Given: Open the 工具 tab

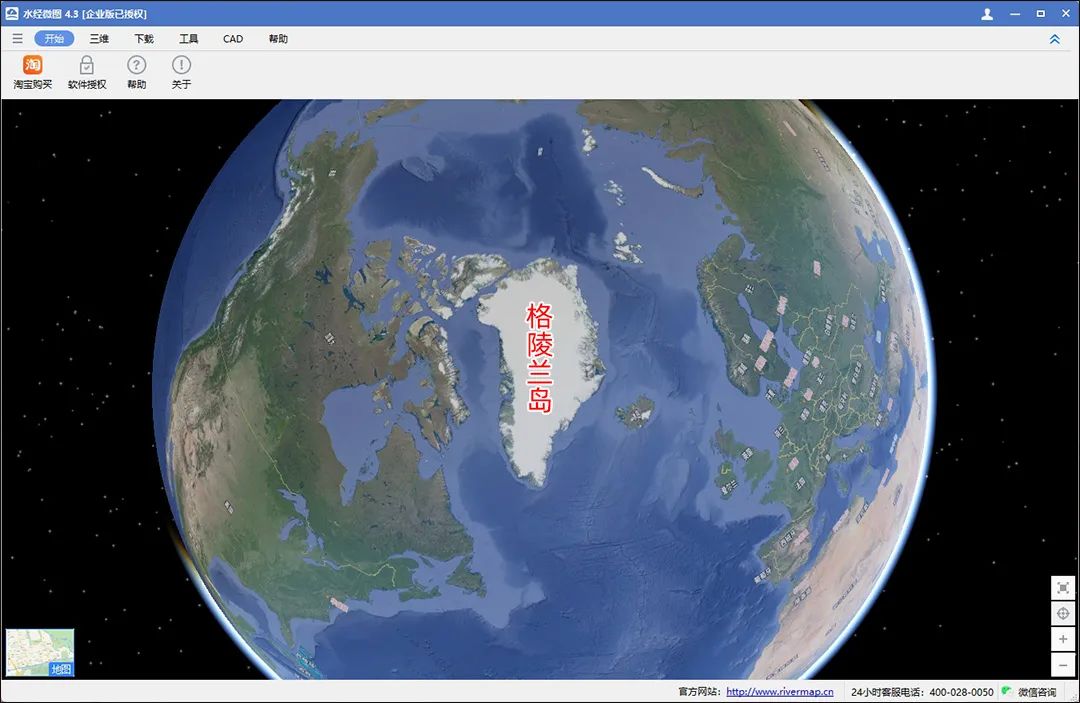Looking at the screenshot, I should point(189,39).
